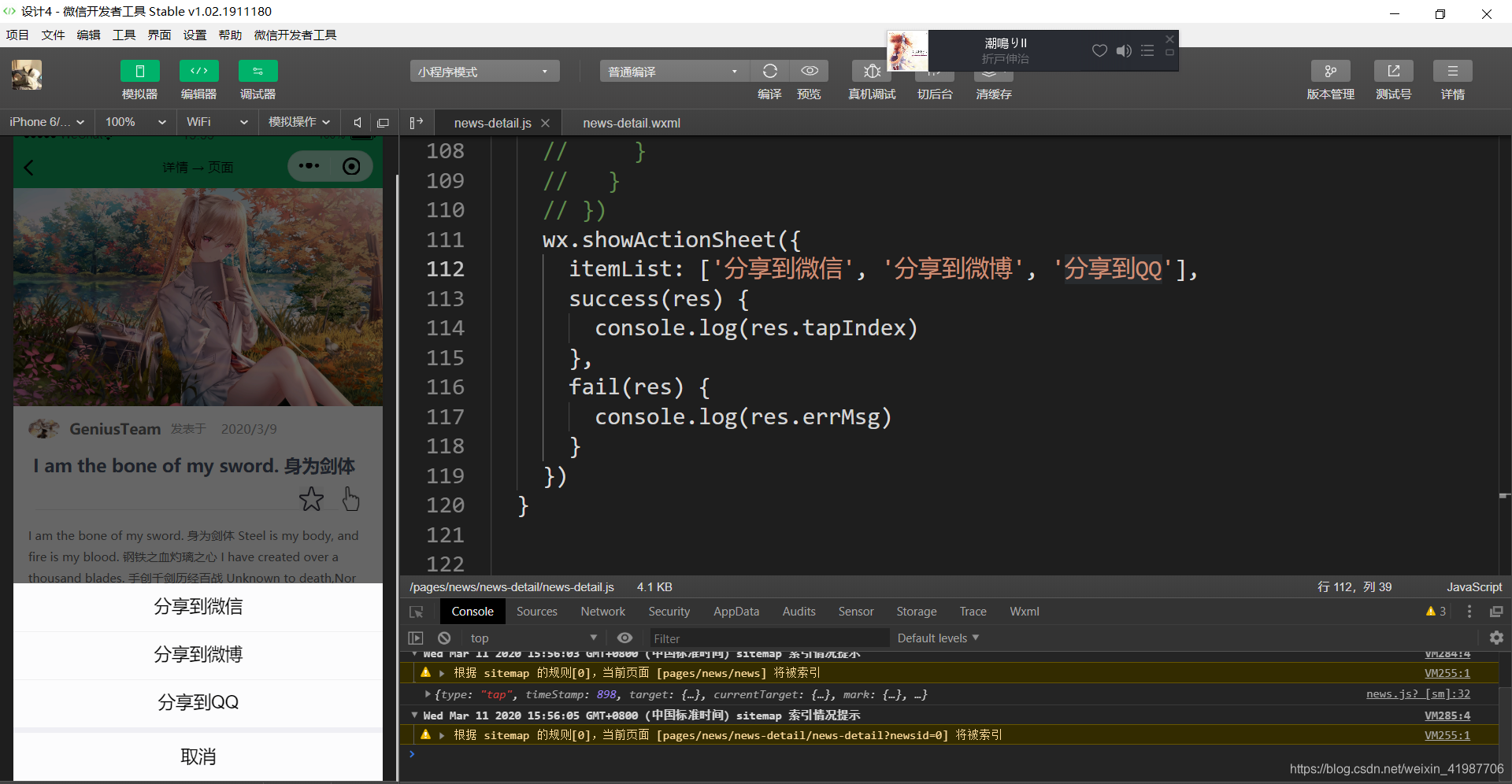Open the simulate operations dropdown
Screen dimensions: 1512x784
tap(299, 122)
